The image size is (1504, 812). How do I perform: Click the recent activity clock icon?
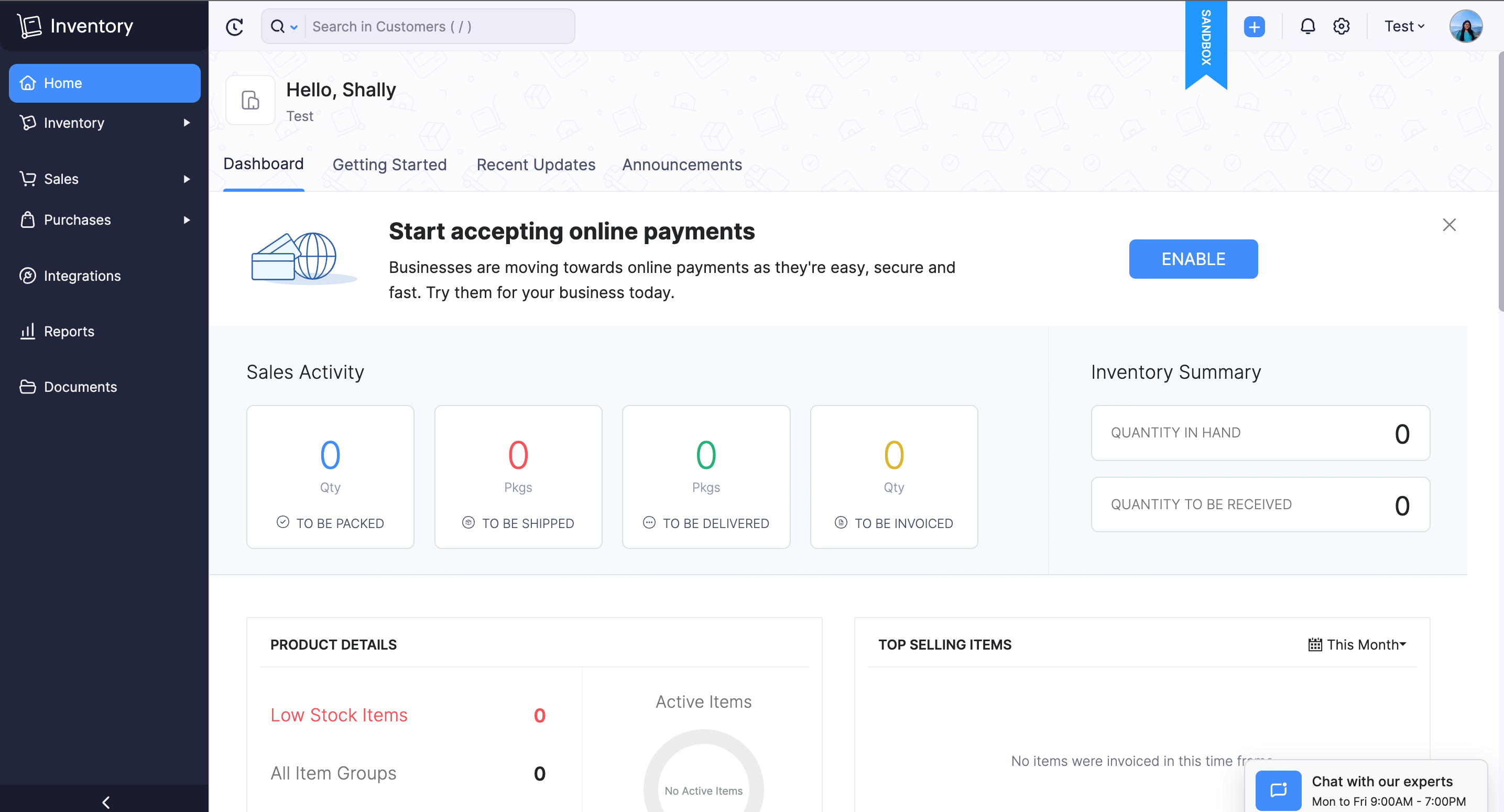pos(234,26)
